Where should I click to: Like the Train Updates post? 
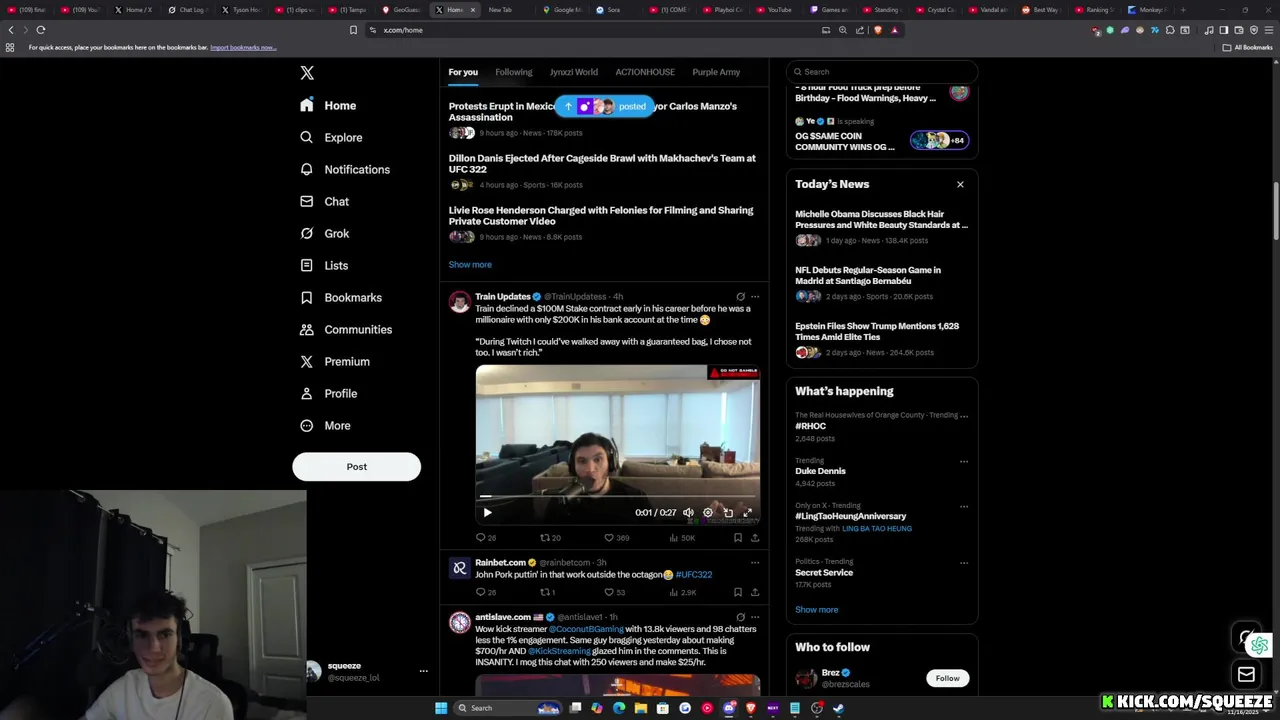(x=618, y=538)
